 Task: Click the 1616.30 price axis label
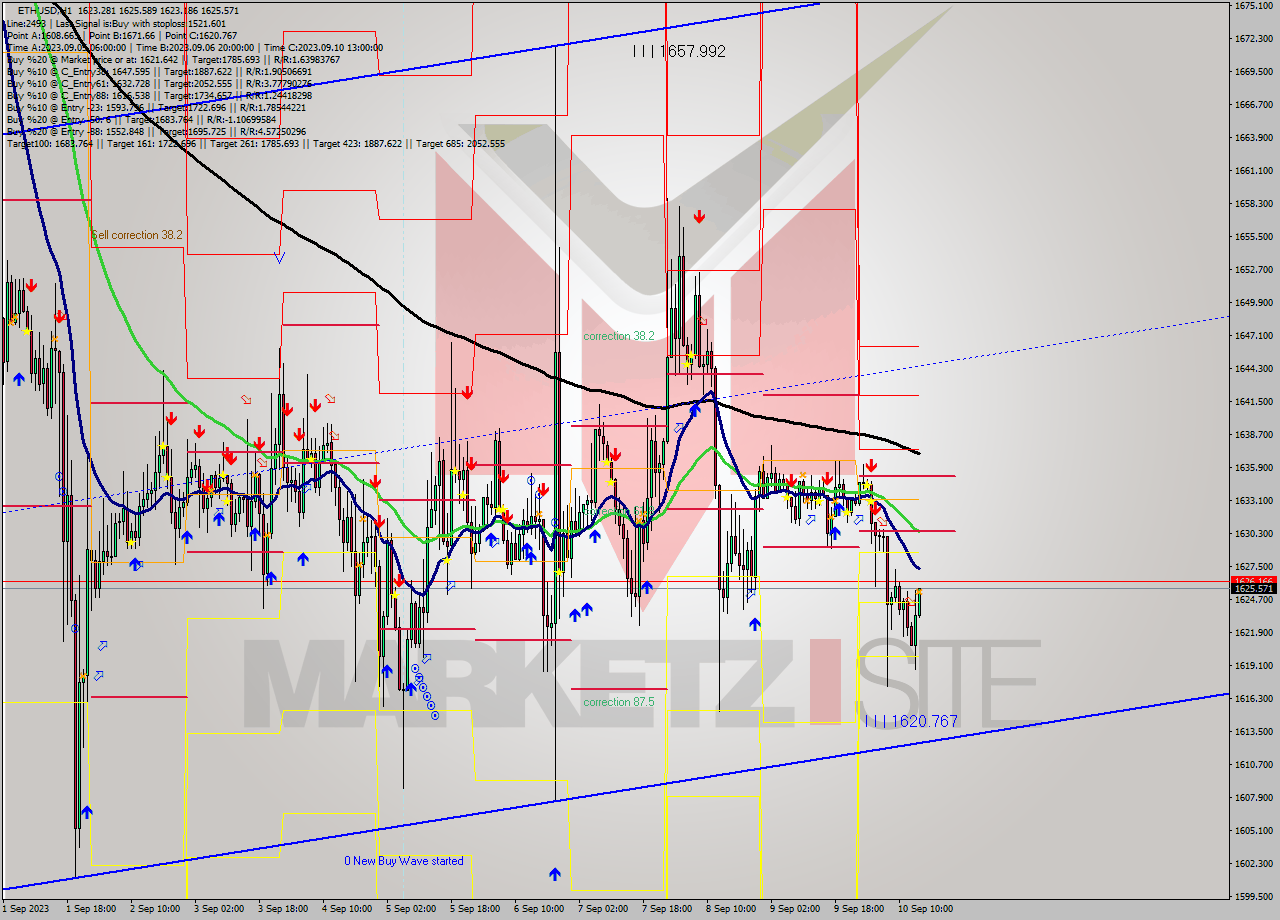1253,699
